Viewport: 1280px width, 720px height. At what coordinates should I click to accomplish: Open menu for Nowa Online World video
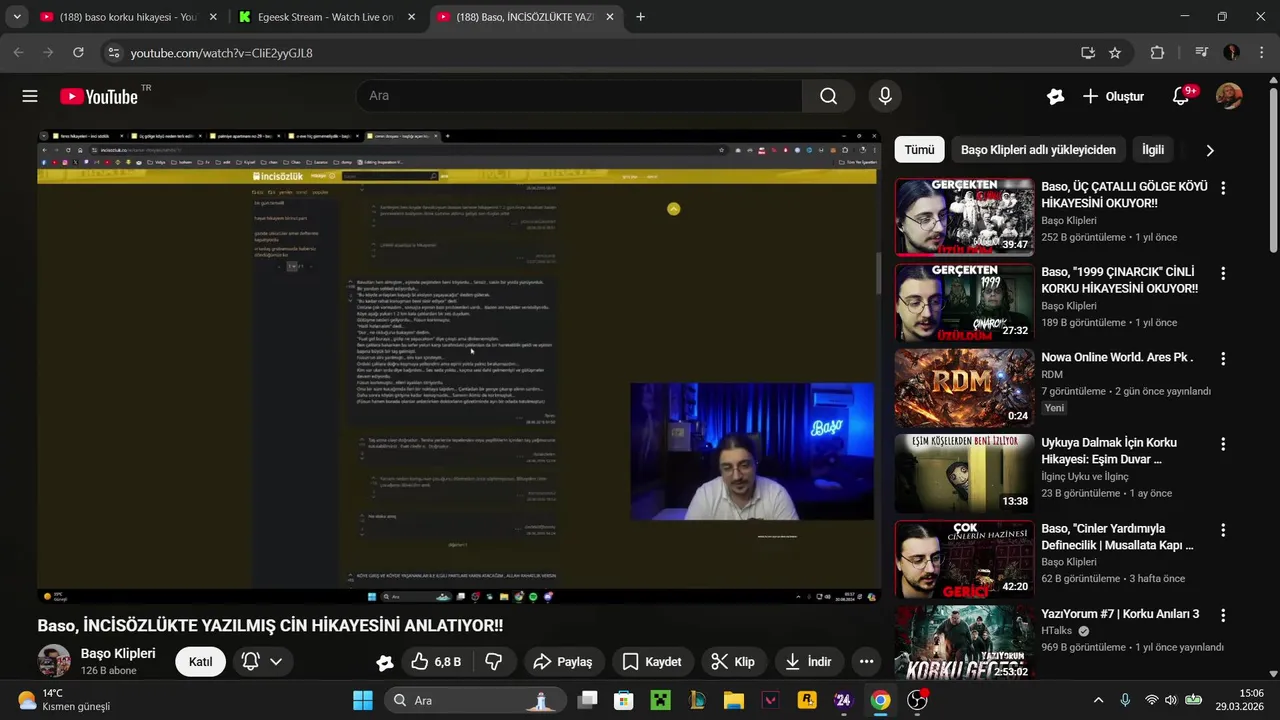tap(1222, 358)
